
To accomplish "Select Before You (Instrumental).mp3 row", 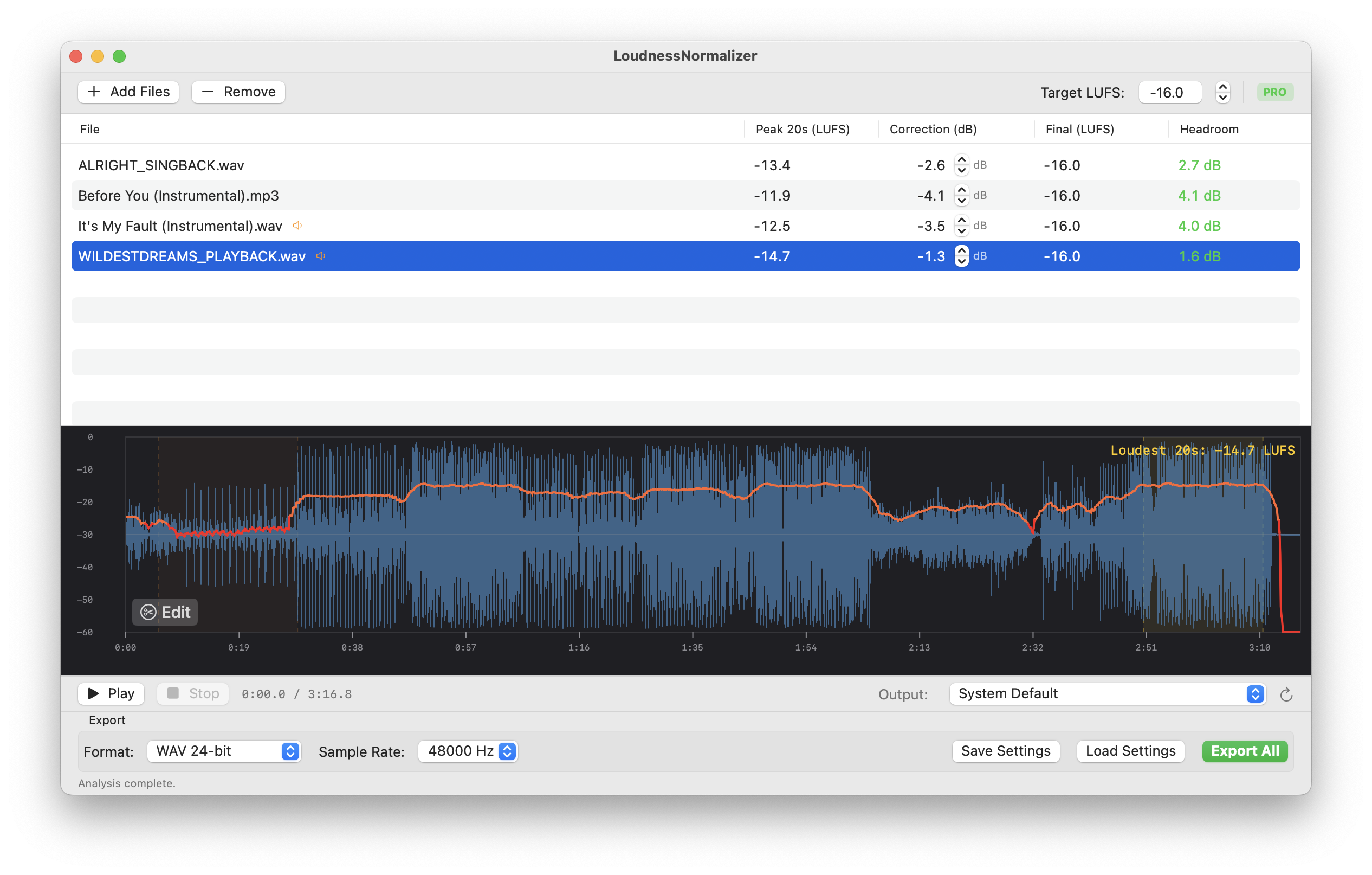I will click(685, 196).
